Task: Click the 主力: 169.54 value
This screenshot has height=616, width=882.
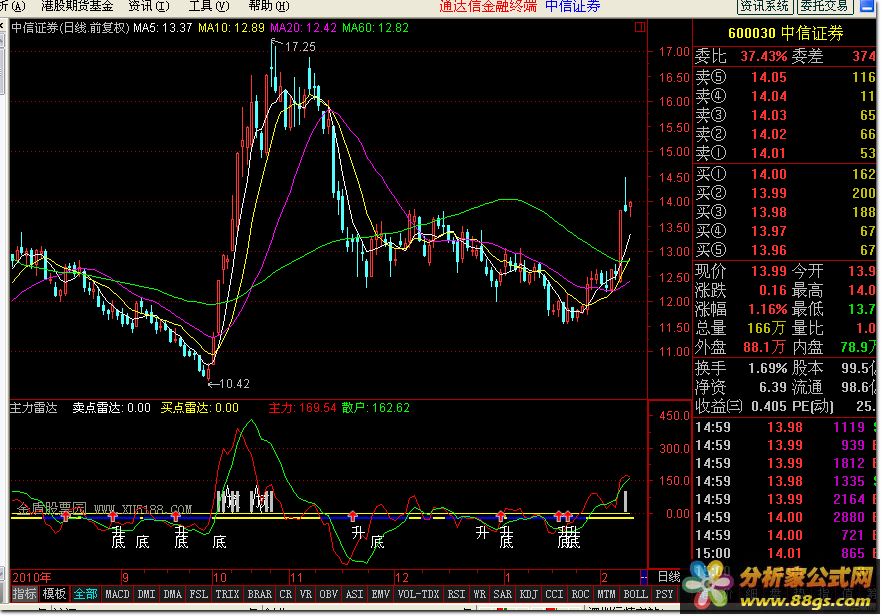Action: pyautogui.click(x=302, y=408)
